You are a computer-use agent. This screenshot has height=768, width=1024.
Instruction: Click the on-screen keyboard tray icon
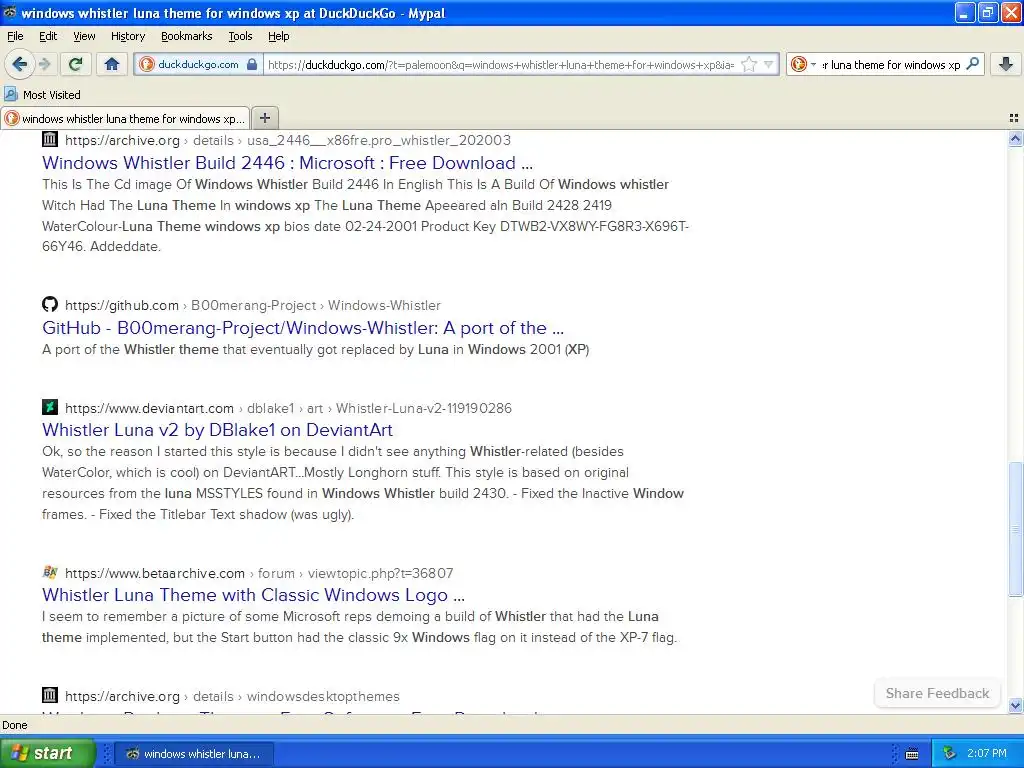(x=912, y=754)
